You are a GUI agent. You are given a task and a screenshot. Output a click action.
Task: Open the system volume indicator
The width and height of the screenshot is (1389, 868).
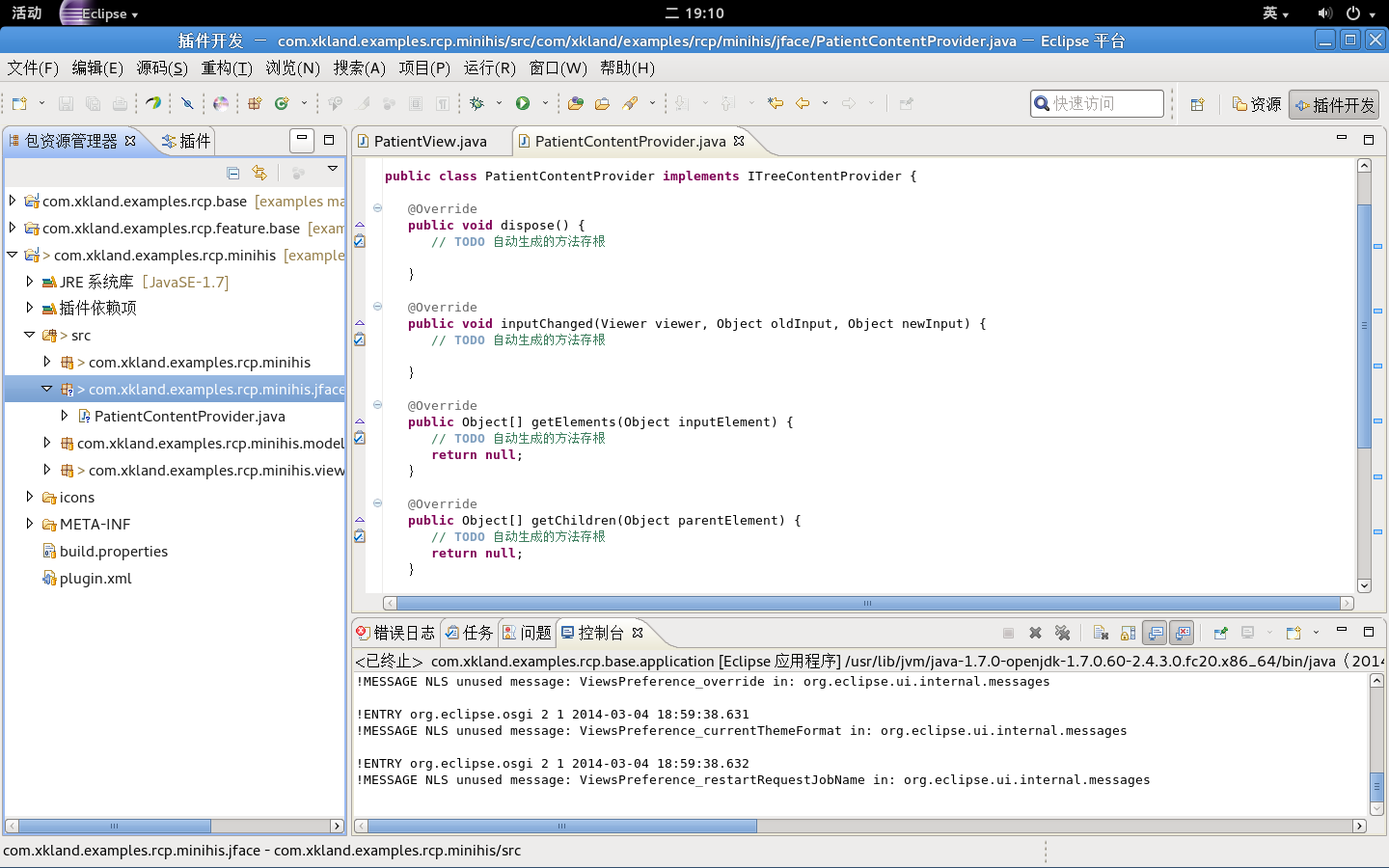(x=1324, y=14)
